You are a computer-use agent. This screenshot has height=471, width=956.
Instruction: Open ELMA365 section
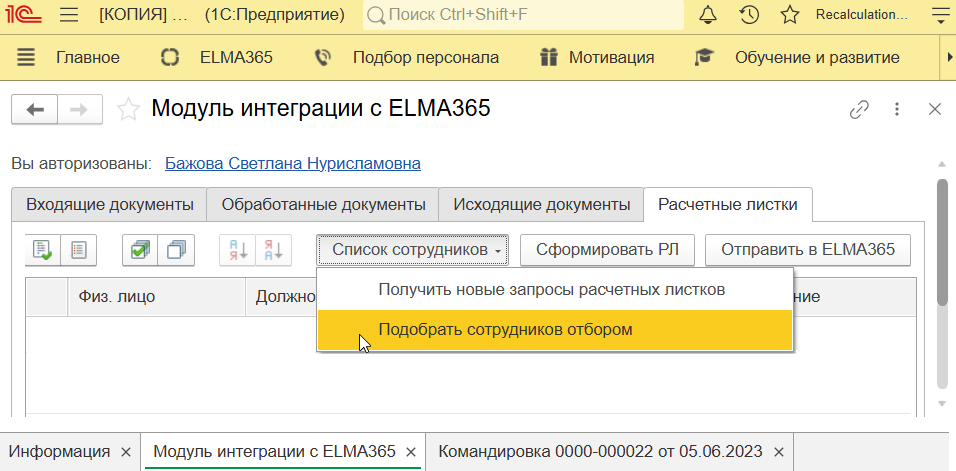pyautogui.click(x=237, y=58)
